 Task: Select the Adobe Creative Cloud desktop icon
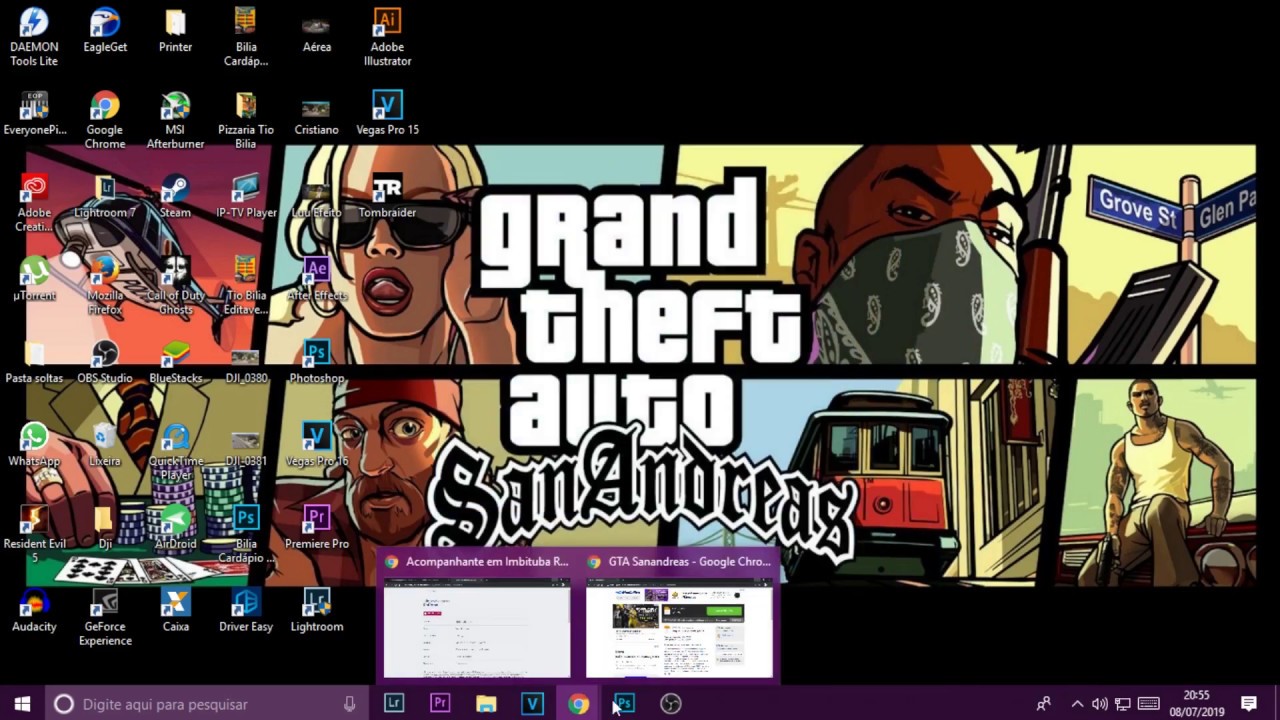click(x=34, y=202)
